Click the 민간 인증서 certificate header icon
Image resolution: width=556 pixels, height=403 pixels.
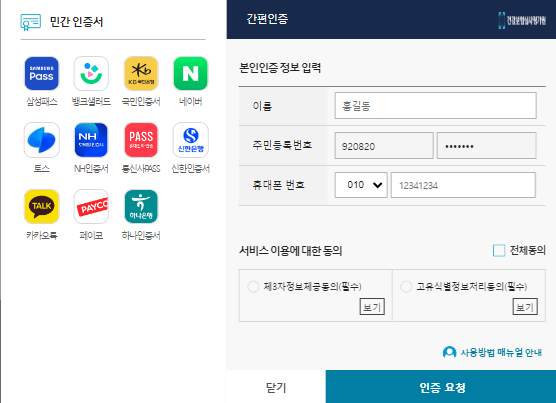coord(30,22)
